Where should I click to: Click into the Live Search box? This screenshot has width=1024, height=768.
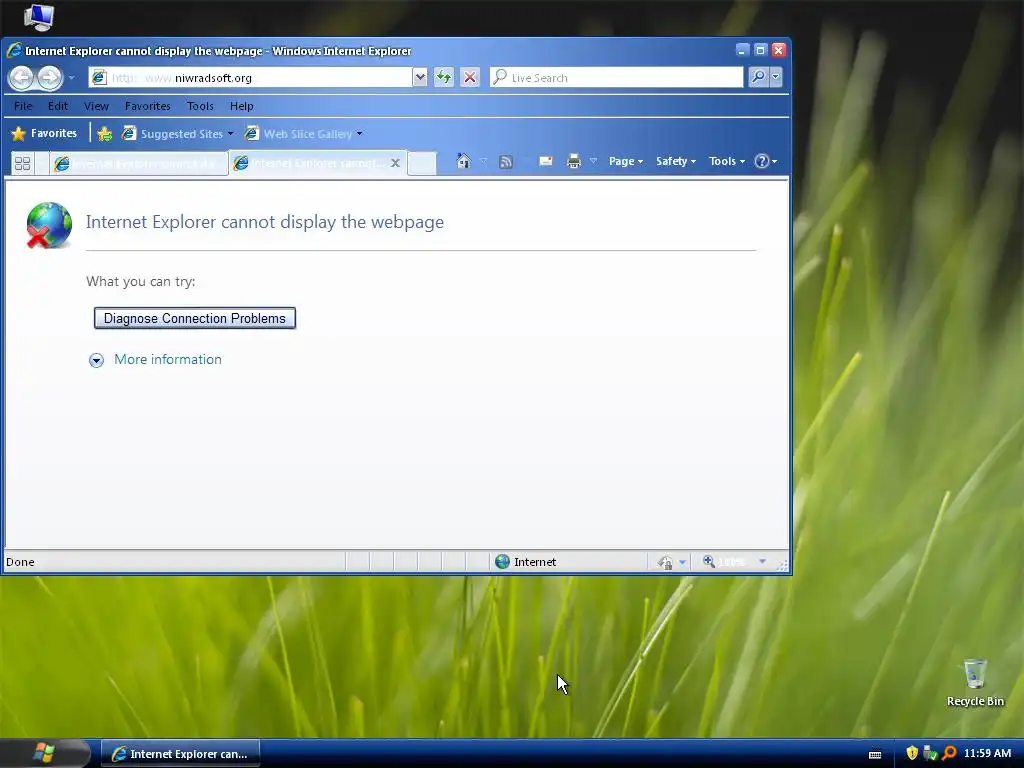(x=616, y=78)
